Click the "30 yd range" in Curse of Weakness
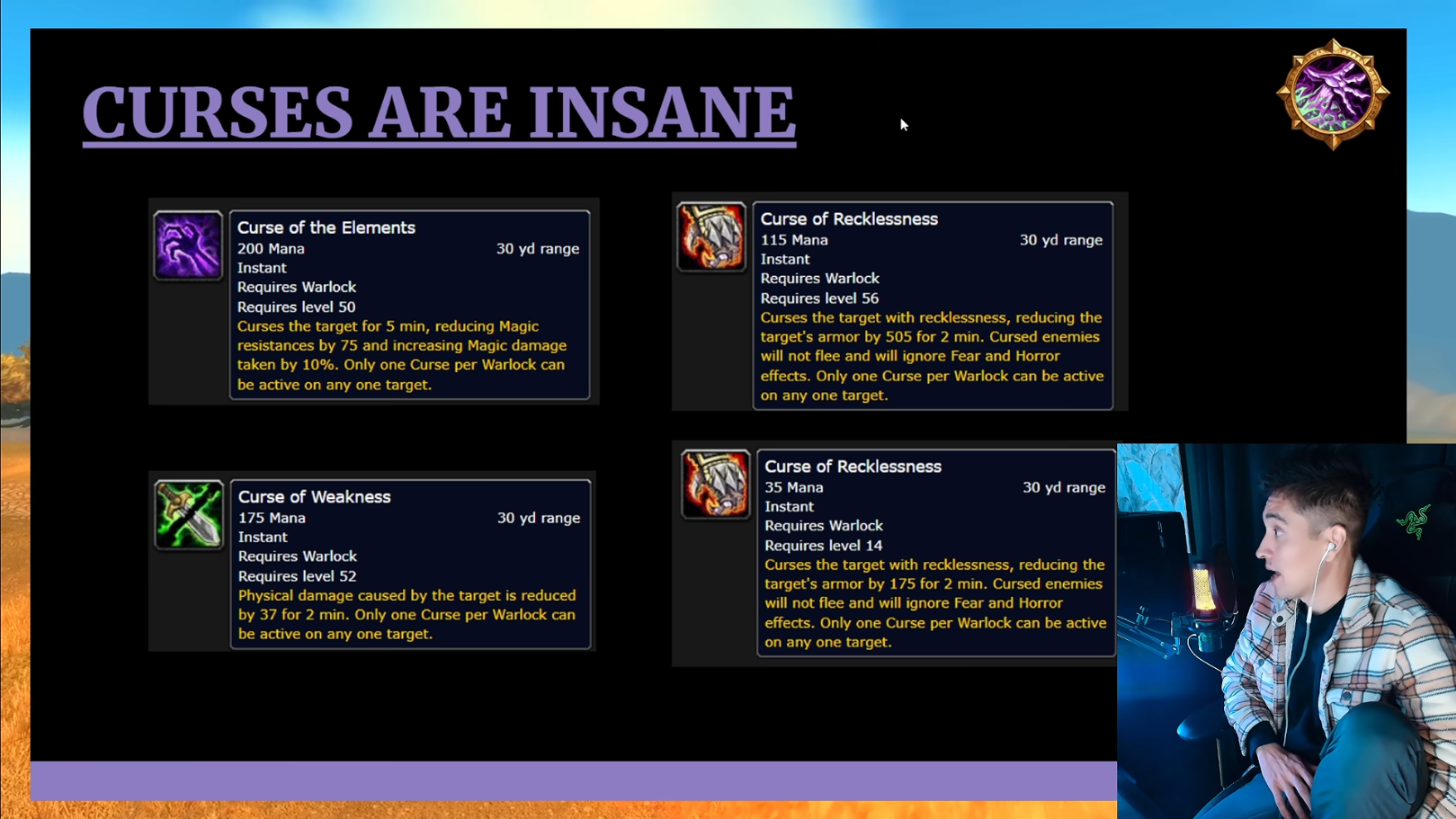 click(x=538, y=518)
